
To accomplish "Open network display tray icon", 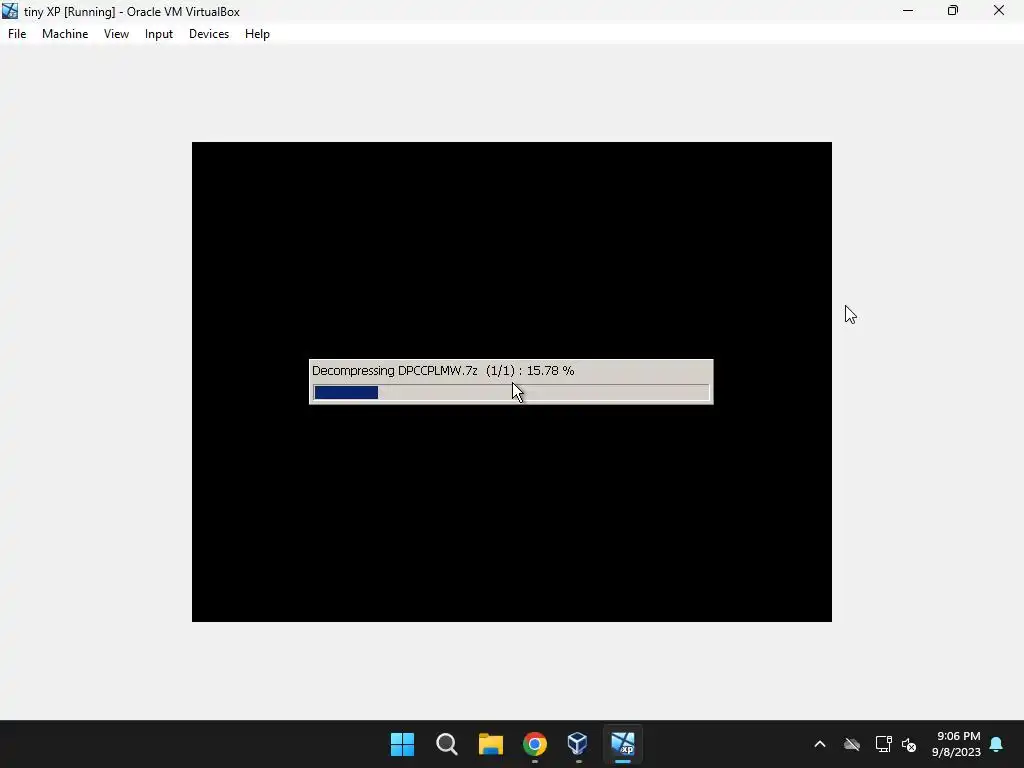I will (883, 744).
